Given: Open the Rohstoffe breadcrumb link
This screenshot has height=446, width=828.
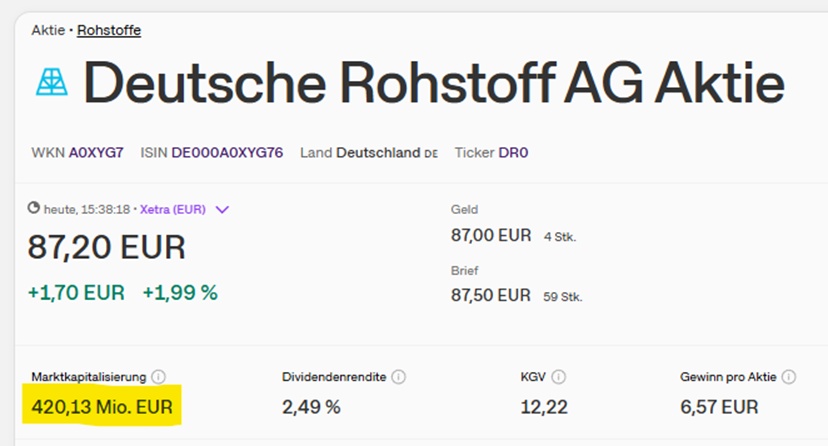Looking at the screenshot, I should pyautogui.click(x=109, y=30).
